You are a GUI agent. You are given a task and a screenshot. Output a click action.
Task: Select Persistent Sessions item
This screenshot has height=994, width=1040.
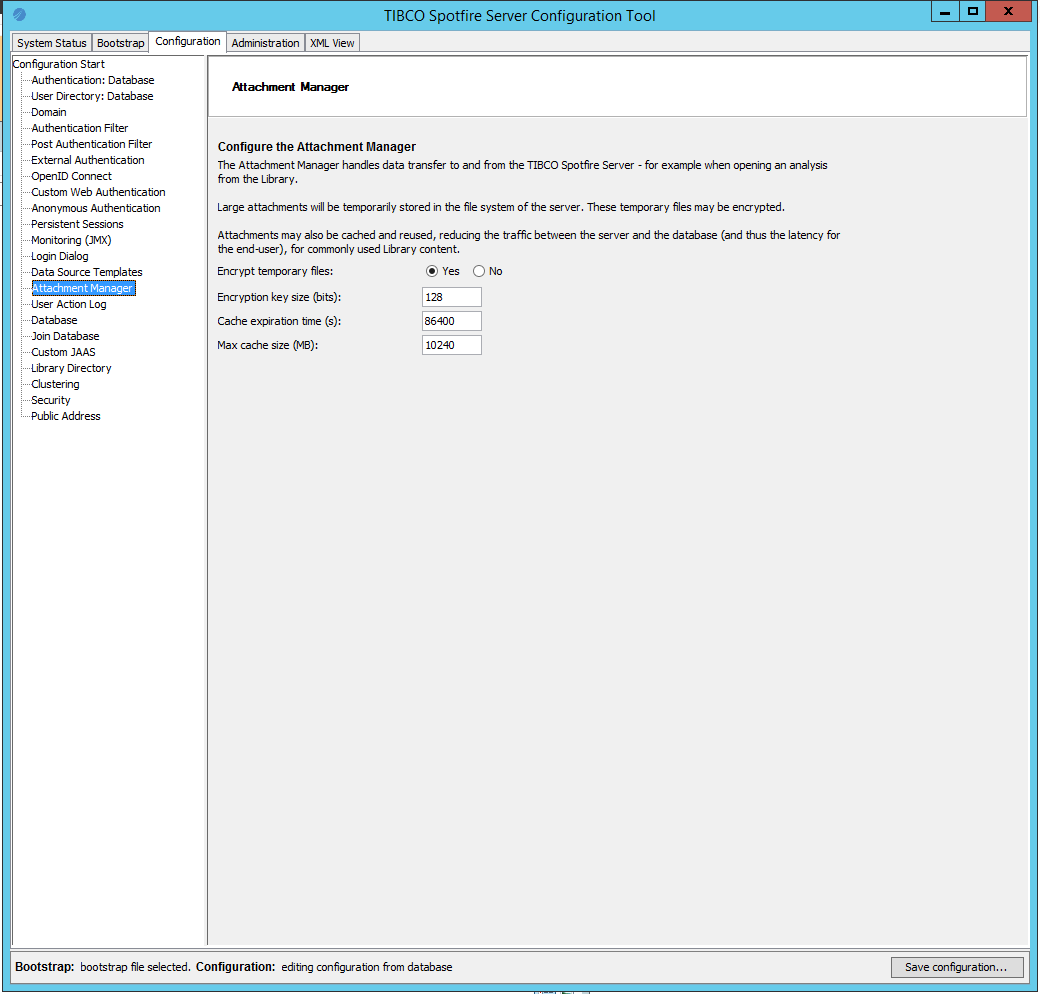77,224
